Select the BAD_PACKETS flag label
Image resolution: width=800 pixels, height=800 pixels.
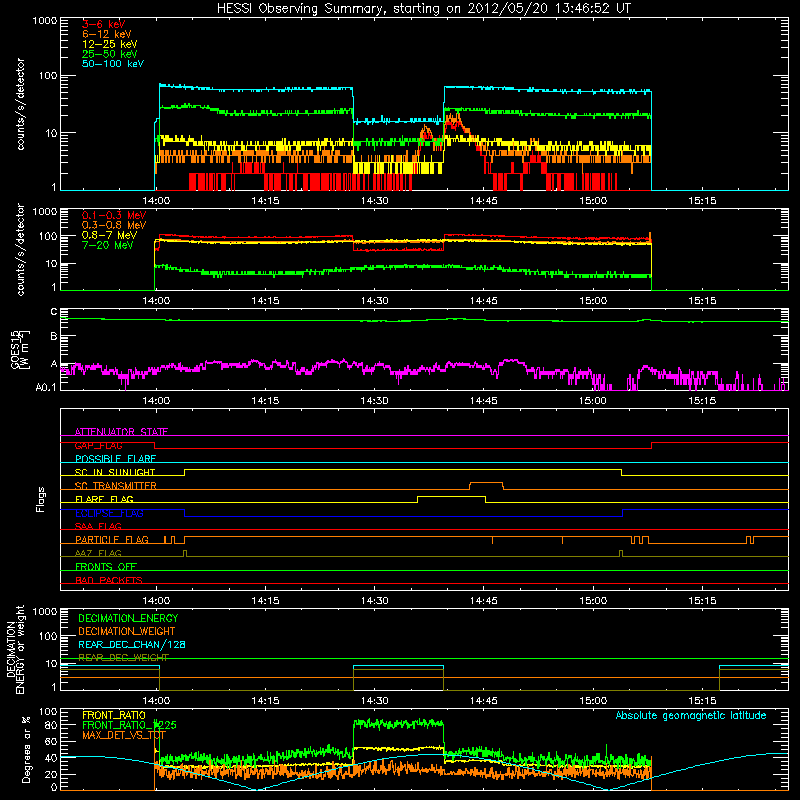point(109,580)
